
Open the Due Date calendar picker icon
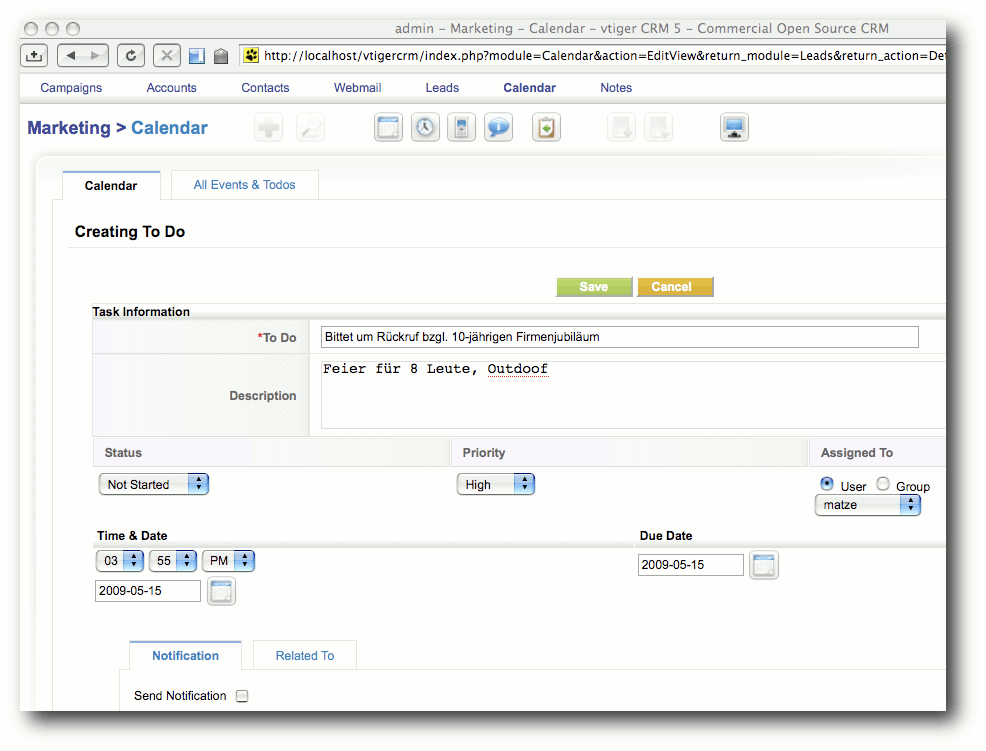[764, 565]
